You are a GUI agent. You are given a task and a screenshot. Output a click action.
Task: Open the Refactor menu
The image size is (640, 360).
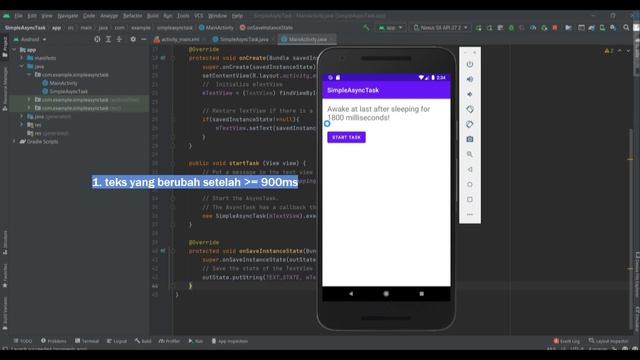pyautogui.click(x=132, y=16)
